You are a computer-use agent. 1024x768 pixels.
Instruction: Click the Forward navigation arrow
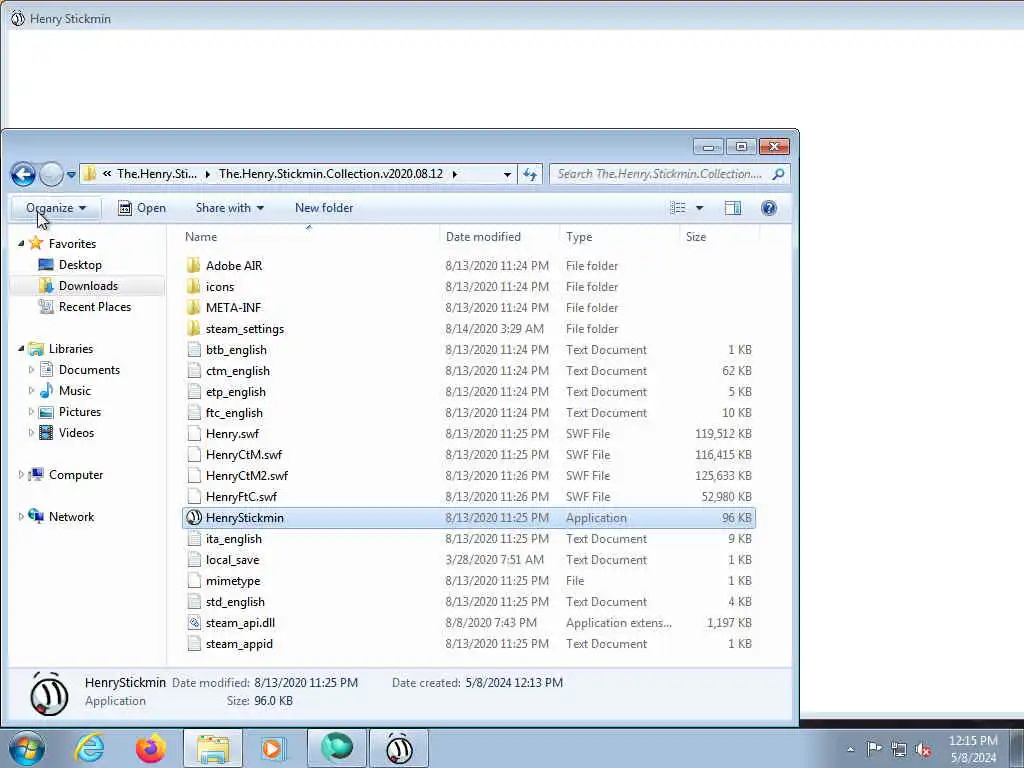(x=51, y=174)
